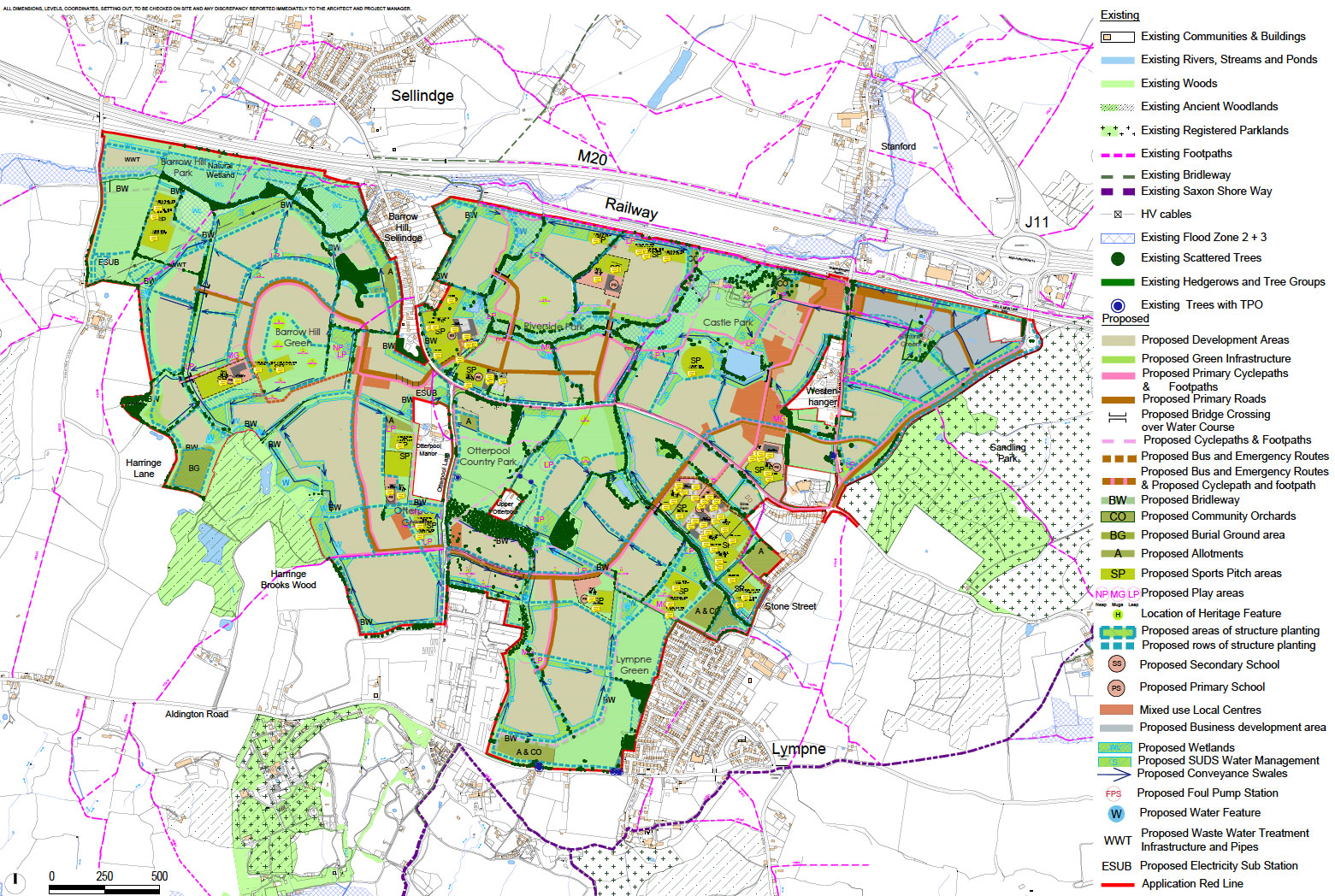
Task: Click the Existing Saxon Shore Way purple dashed sample
Action: coord(1118,192)
